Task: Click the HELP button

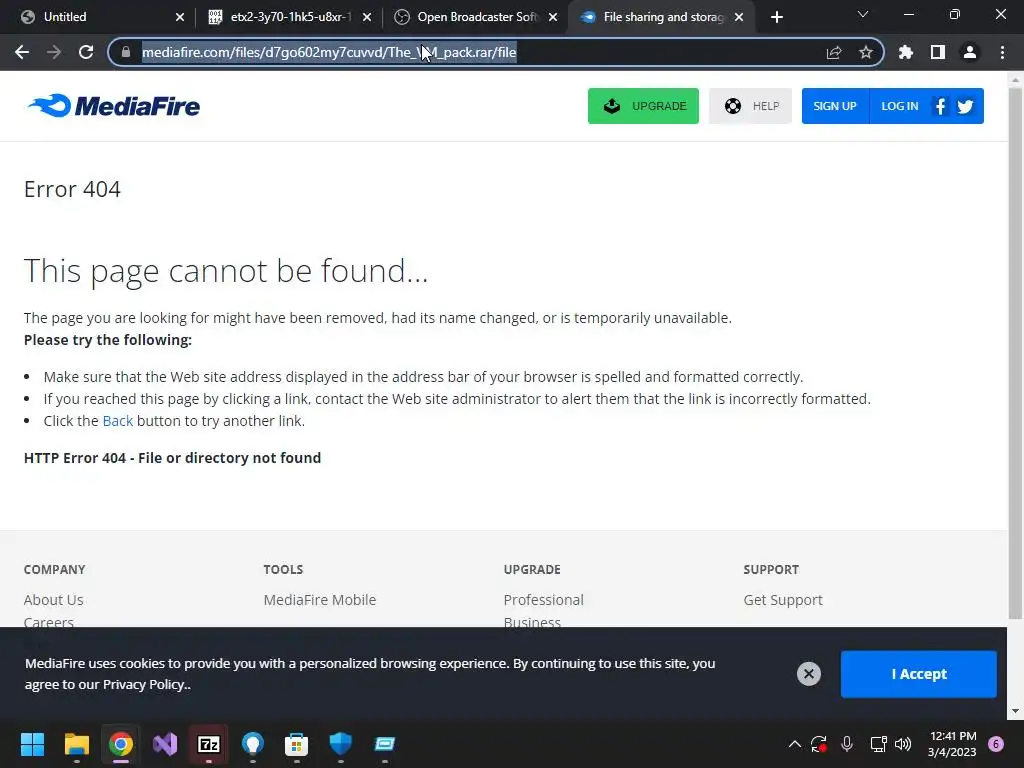Action: point(750,106)
